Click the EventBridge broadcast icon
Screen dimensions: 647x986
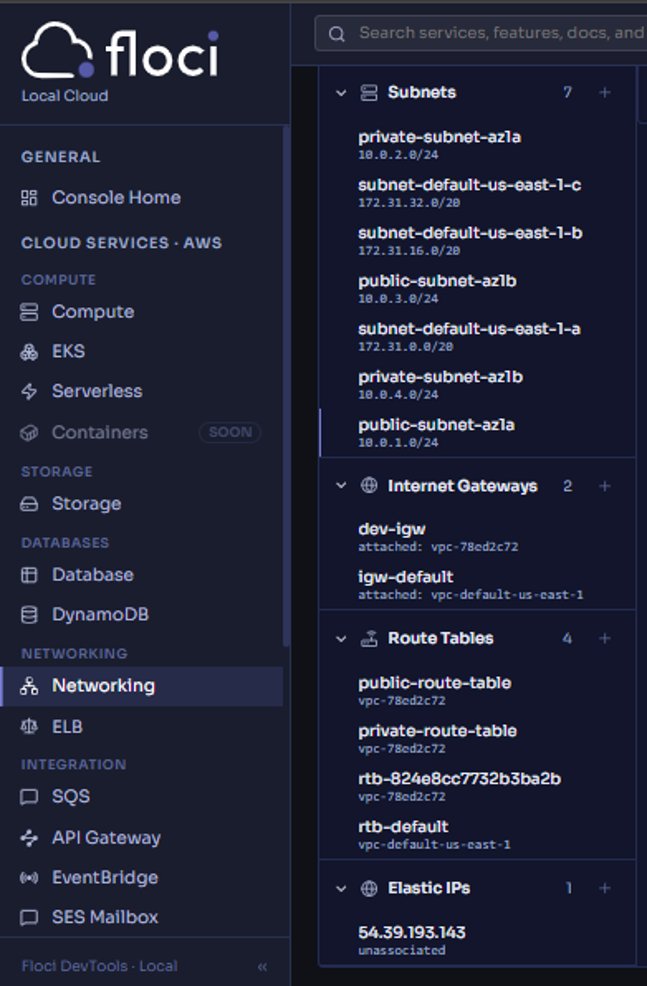click(29, 878)
